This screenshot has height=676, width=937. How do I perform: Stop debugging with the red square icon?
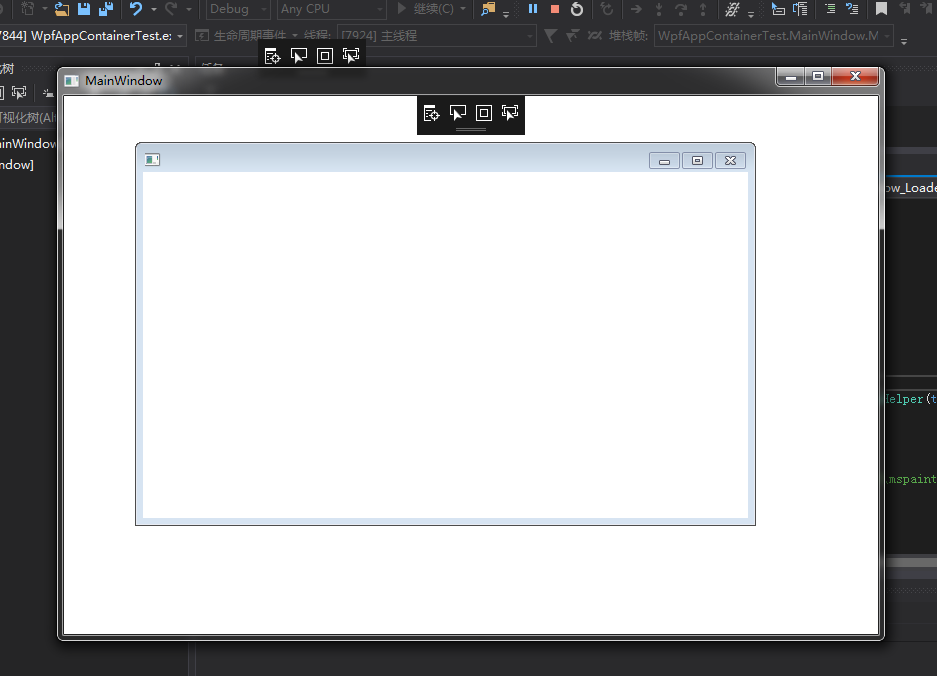555,9
